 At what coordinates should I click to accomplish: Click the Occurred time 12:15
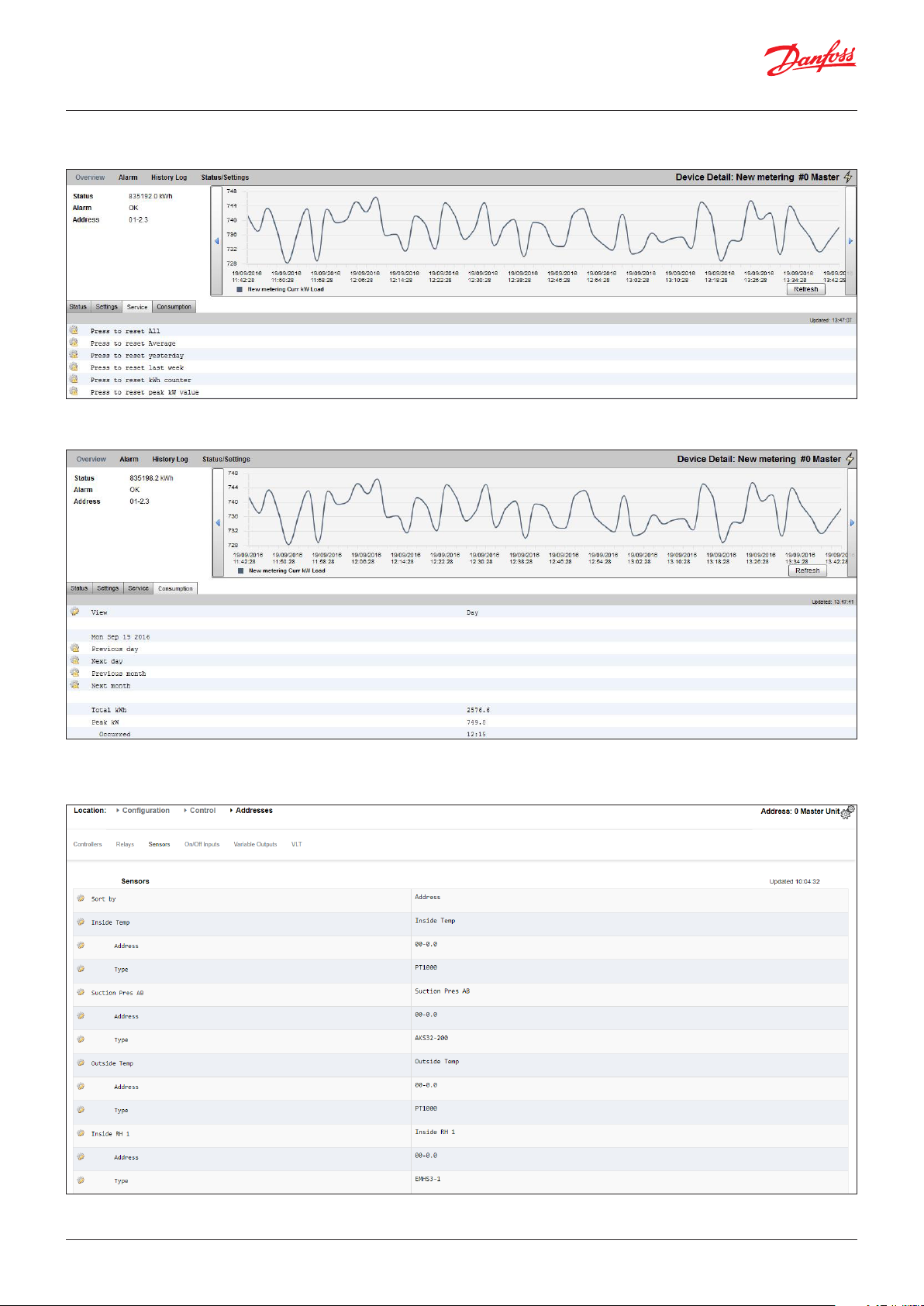476,734
